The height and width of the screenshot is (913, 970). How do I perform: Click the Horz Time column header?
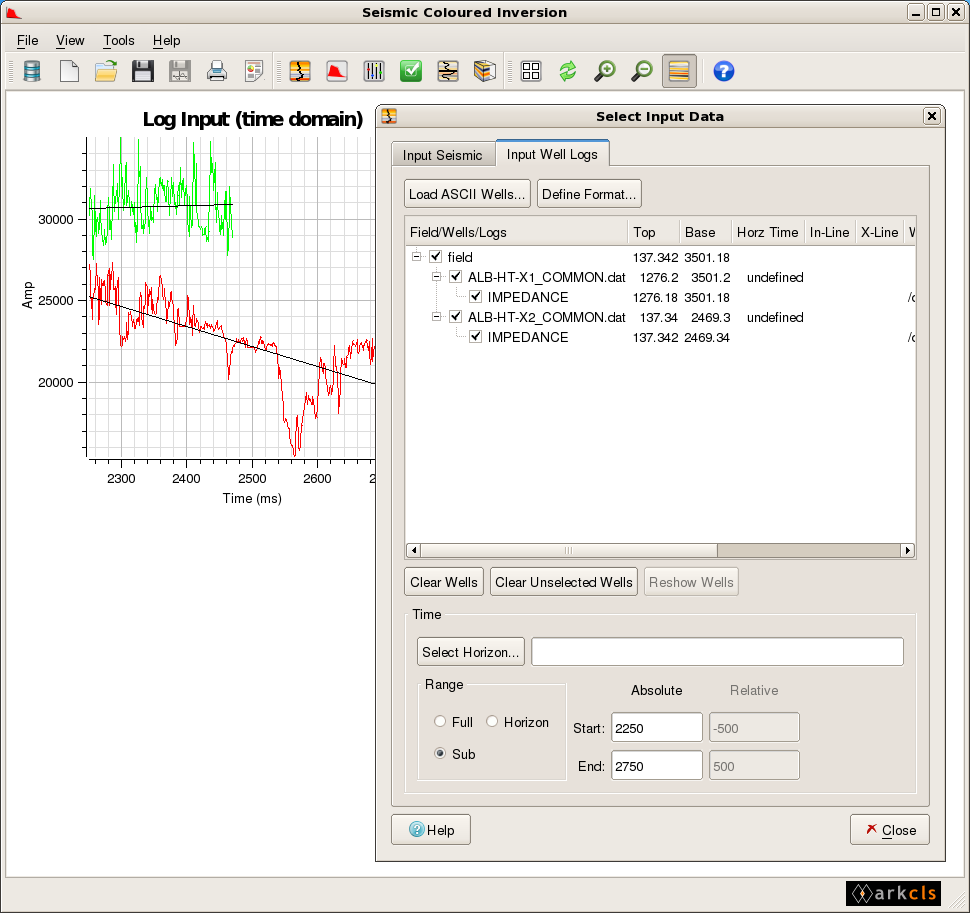(768, 232)
